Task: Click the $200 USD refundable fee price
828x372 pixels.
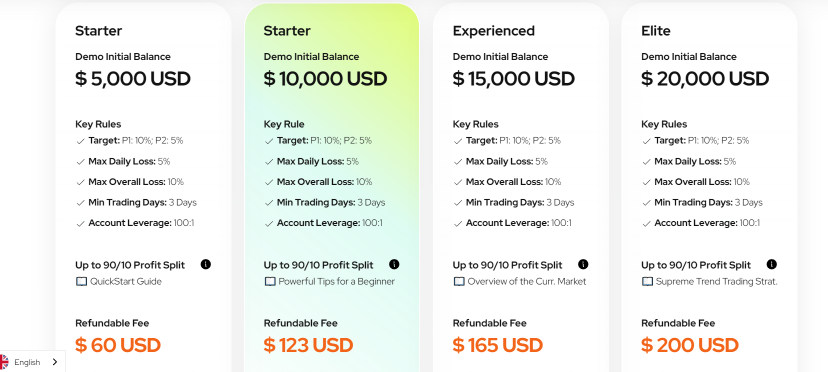Action: click(690, 346)
